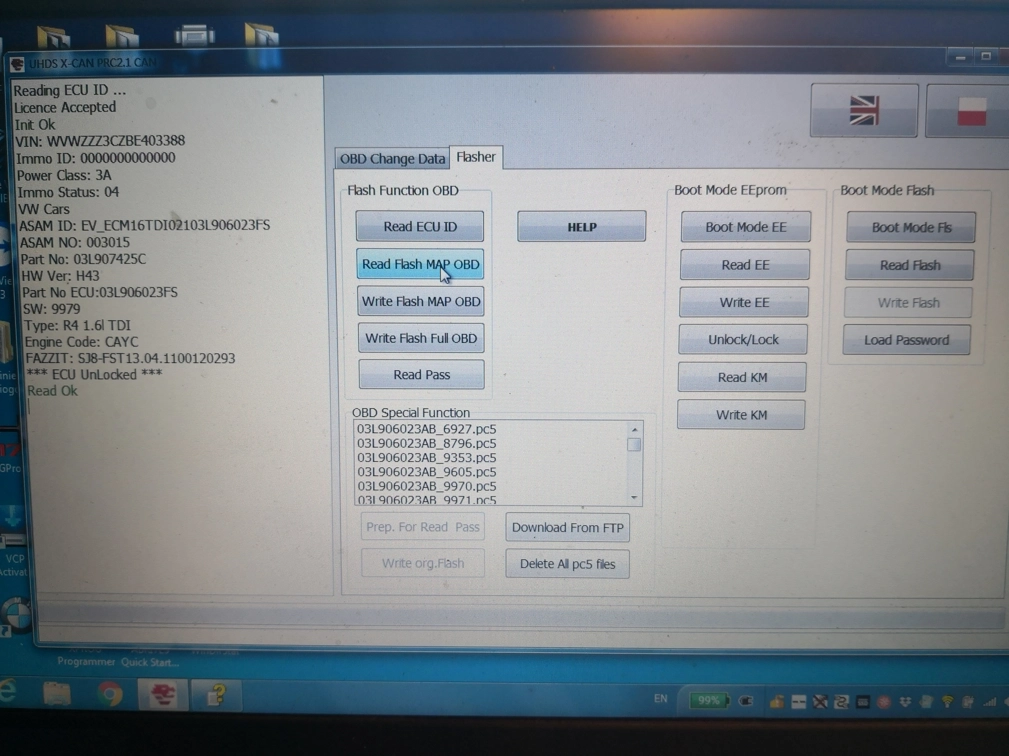Click the Read Pass button

pyautogui.click(x=421, y=374)
